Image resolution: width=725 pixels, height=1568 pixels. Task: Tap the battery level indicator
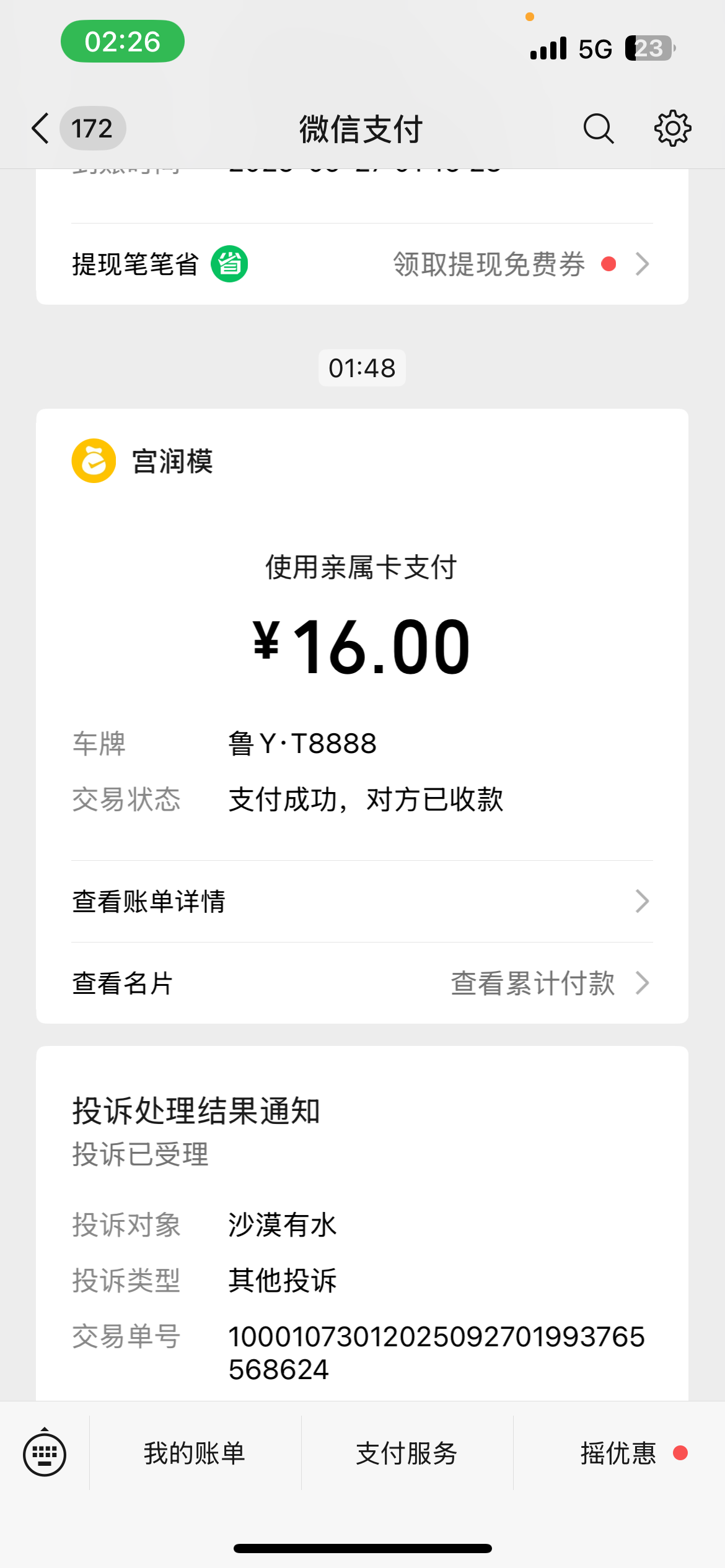[x=649, y=48]
